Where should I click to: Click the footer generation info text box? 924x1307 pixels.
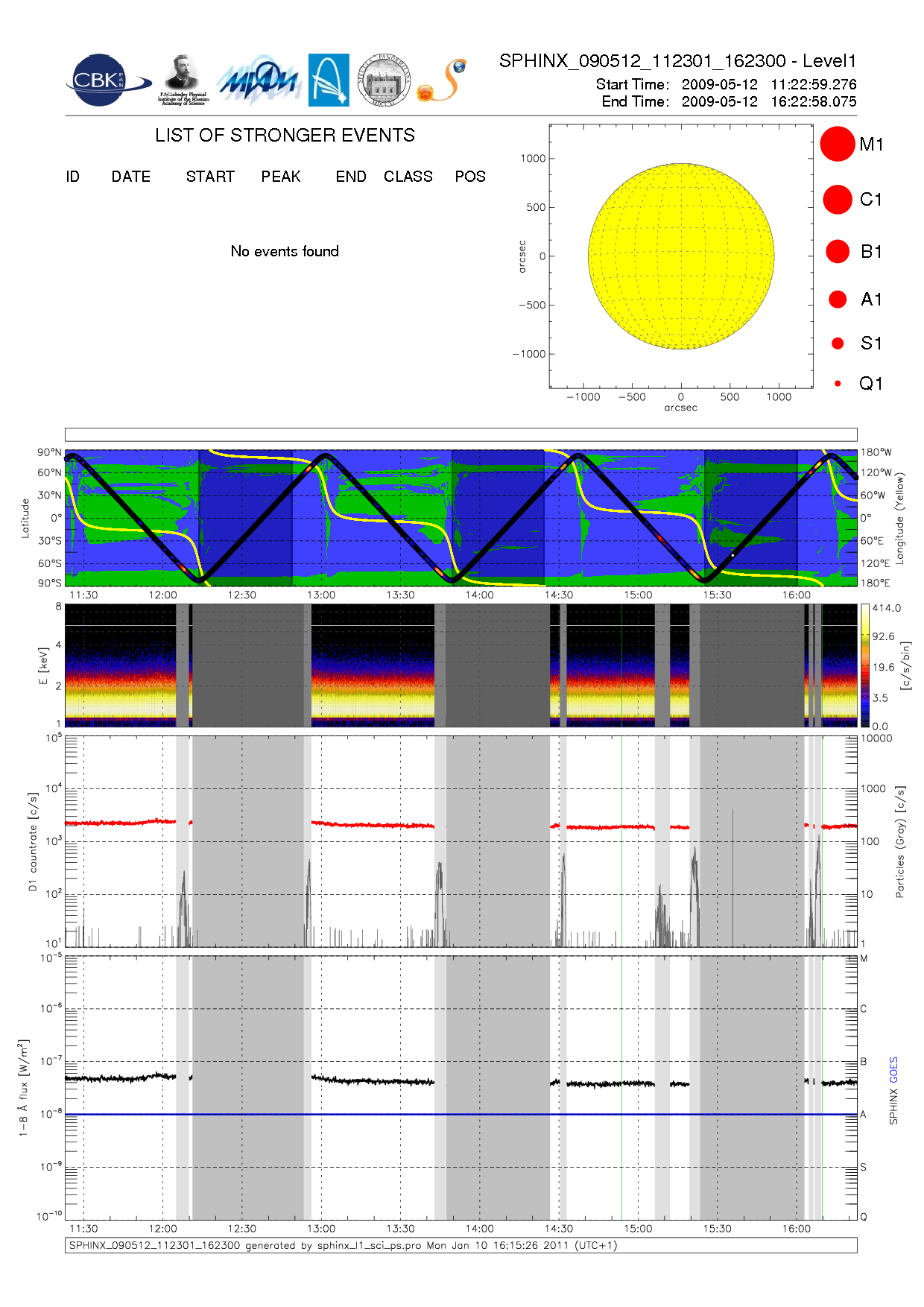click(461, 1246)
